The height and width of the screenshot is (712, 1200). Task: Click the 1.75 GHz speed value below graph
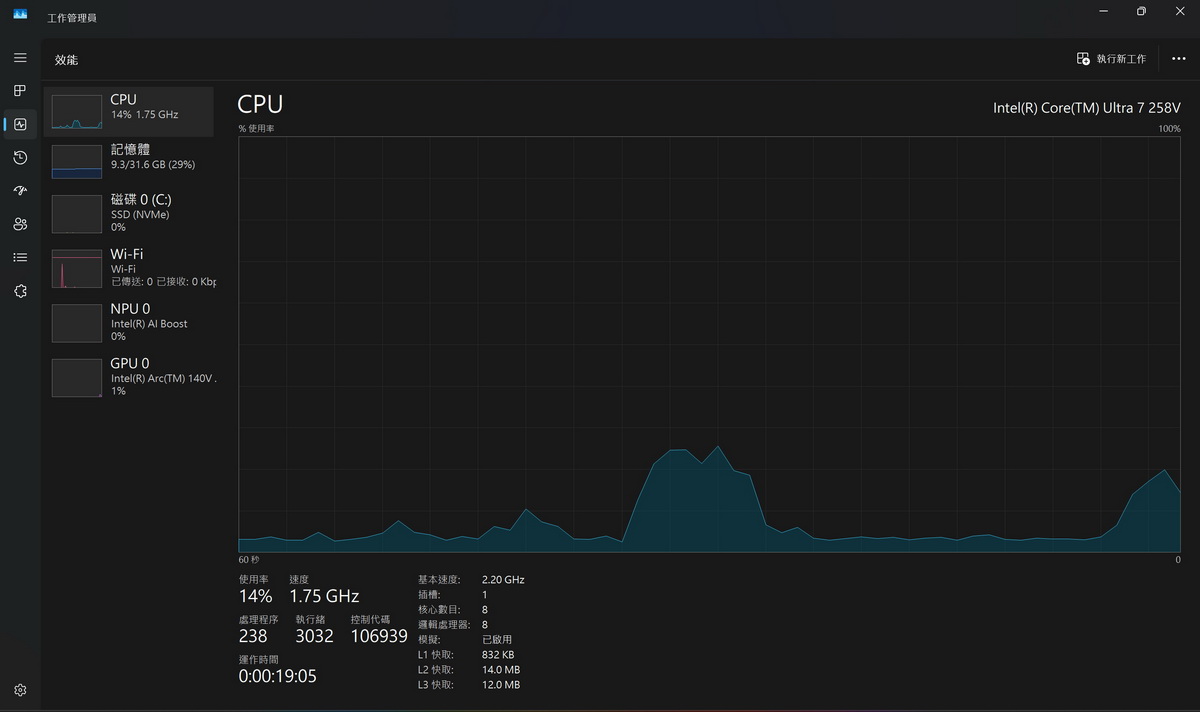point(324,596)
